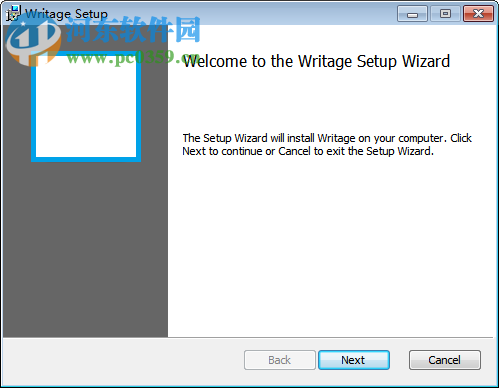
Task: Click the disabled Back button
Action: tap(280, 360)
